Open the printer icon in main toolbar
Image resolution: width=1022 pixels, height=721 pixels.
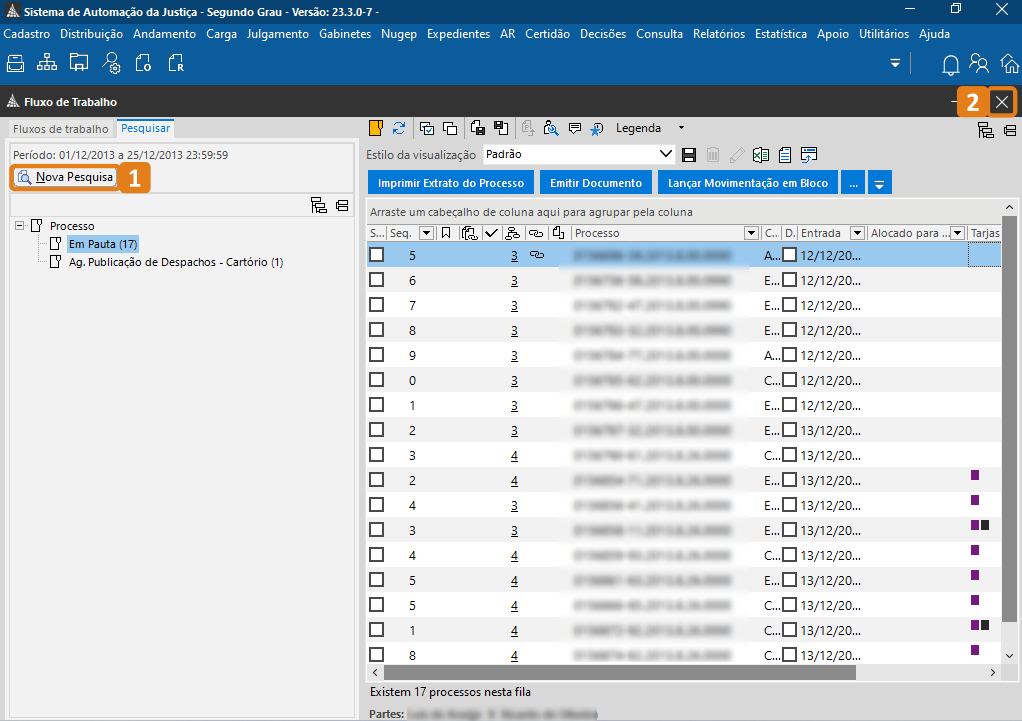16,63
